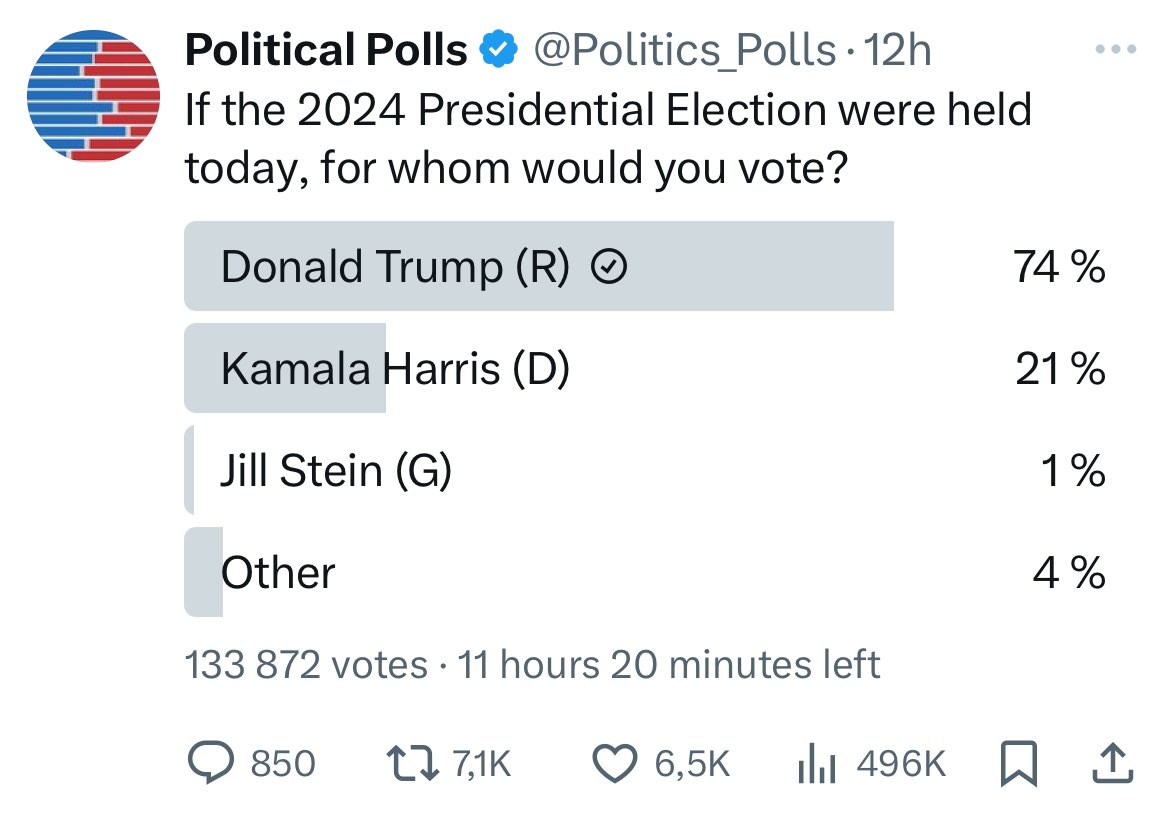This screenshot has width=1170, height=822.
Task: Open the @Politics_Polls handle link
Action: point(684,51)
